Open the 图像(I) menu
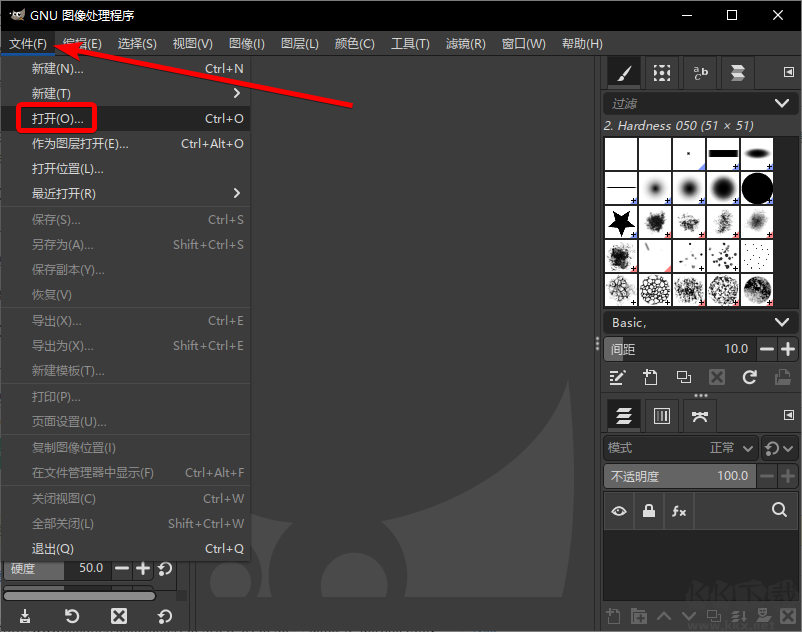 click(247, 44)
